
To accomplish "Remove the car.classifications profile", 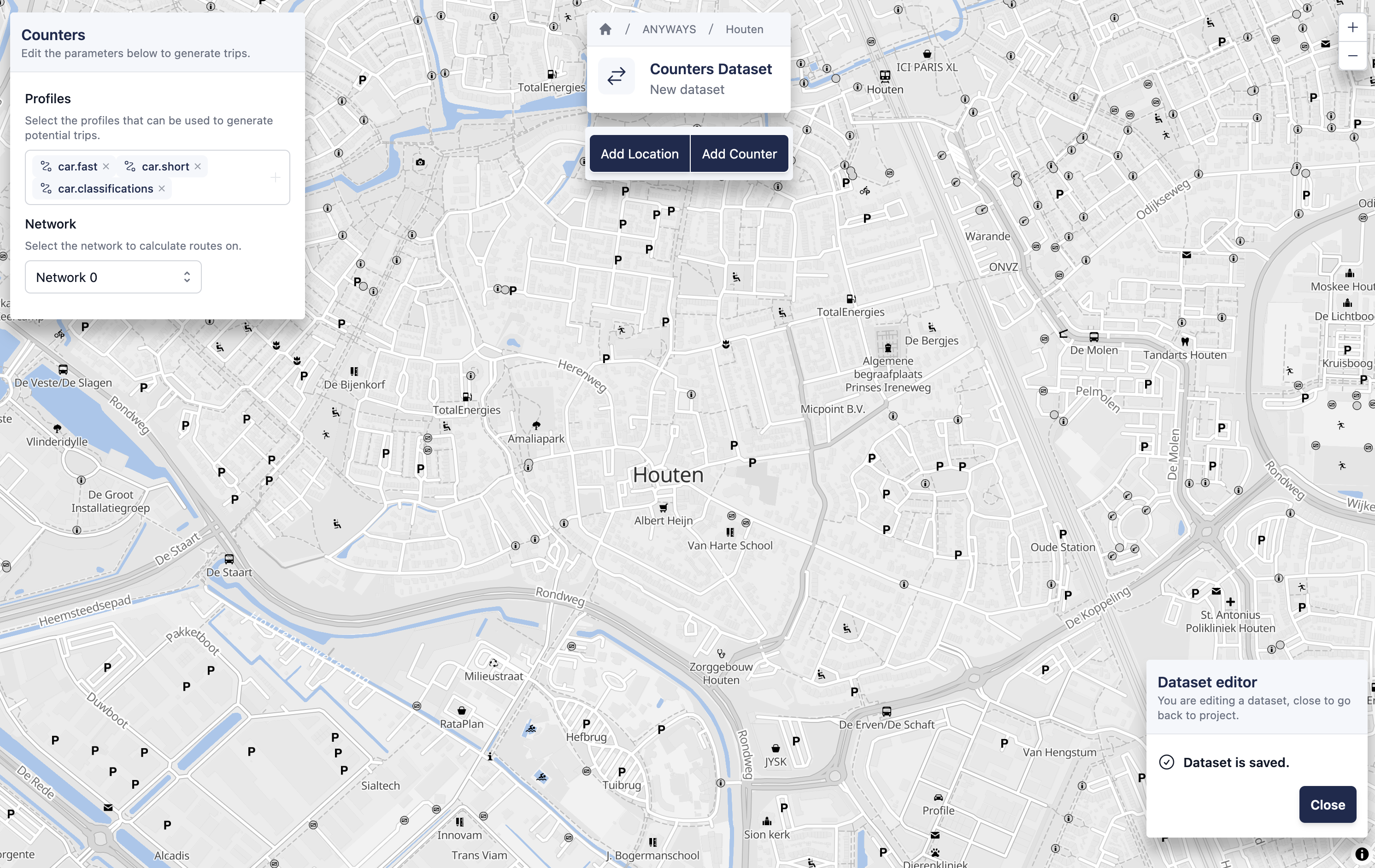I will pos(162,188).
